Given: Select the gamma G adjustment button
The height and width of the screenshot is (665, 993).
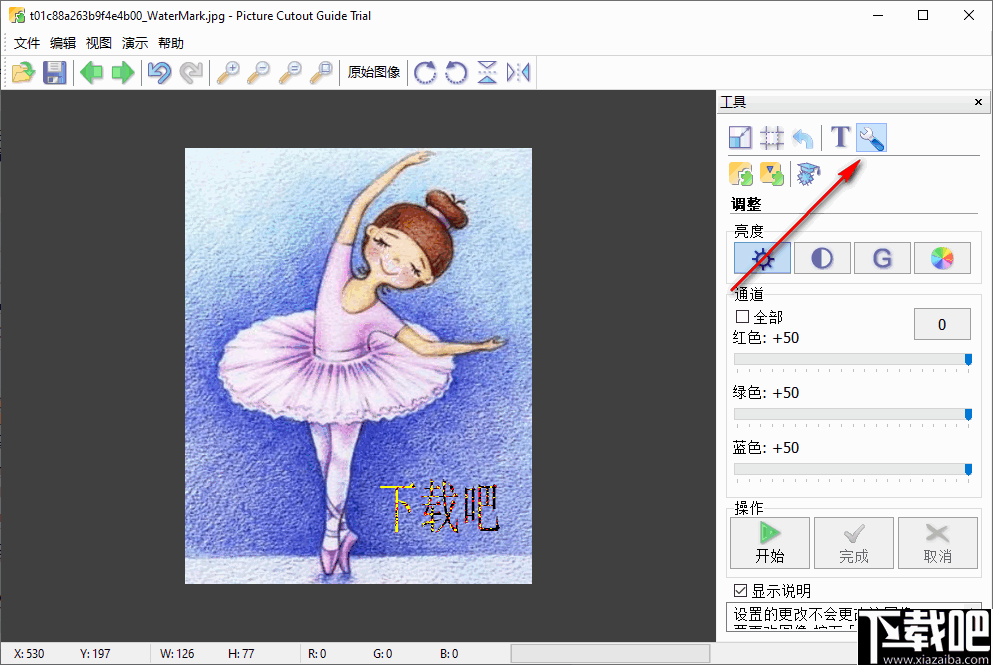Looking at the screenshot, I should 882,258.
